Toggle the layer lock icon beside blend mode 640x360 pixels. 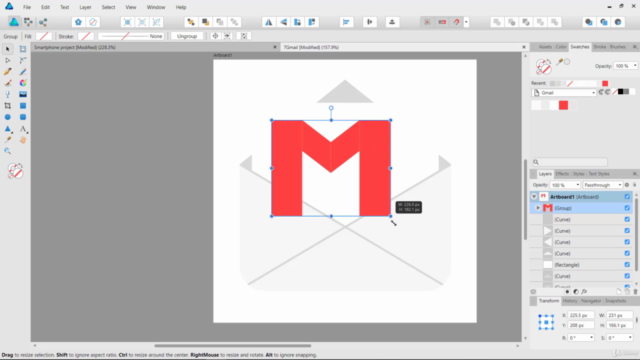click(x=635, y=185)
